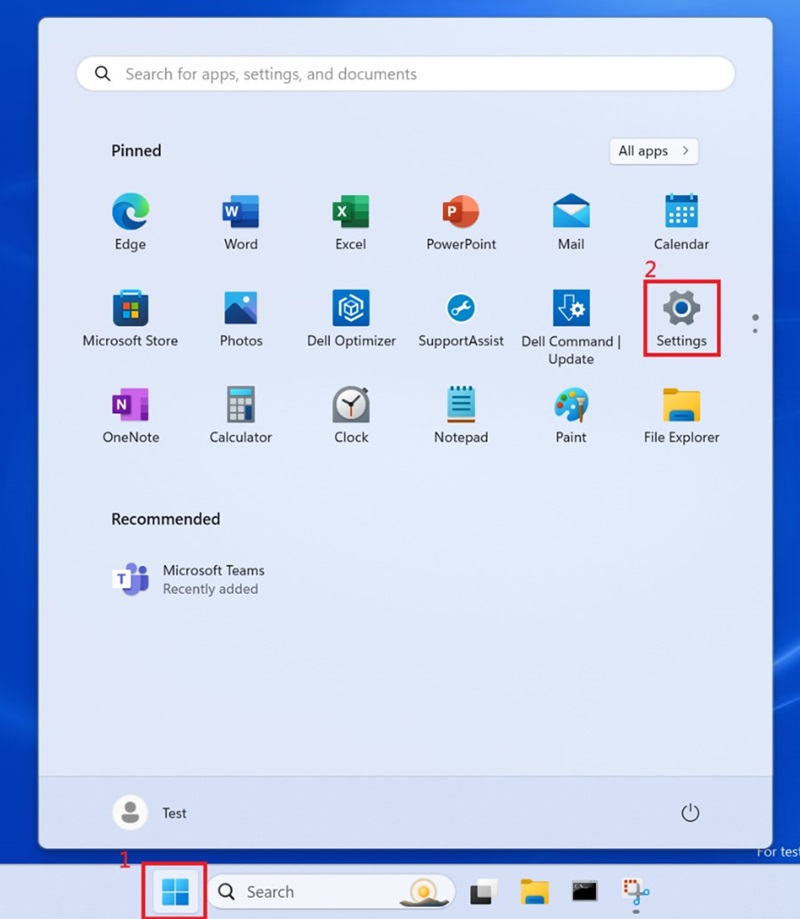The image size is (800, 919).
Task: Expand the All apps list
Action: click(653, 151)
